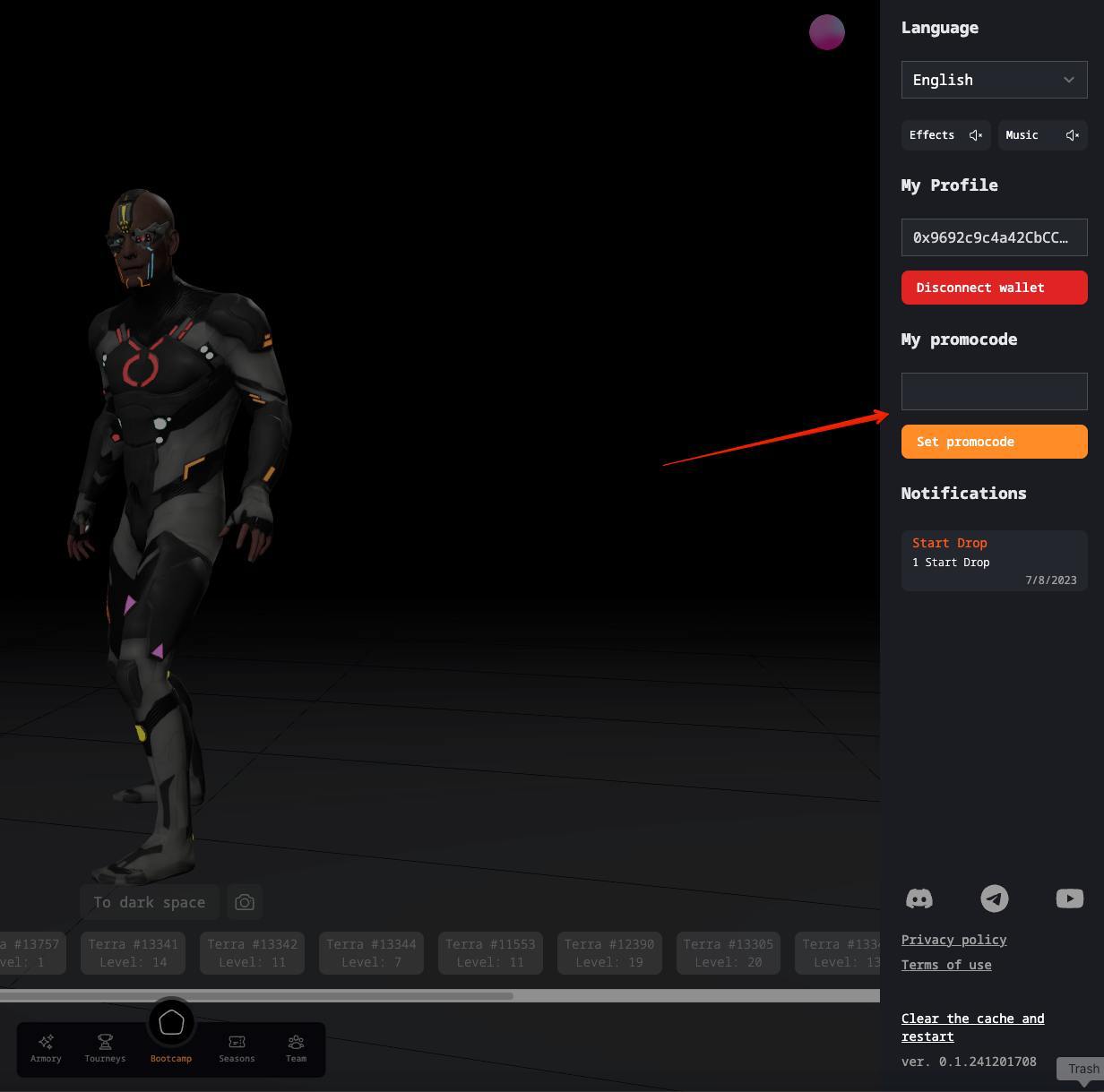1104x1092 pixels.
Task: Click the horizontal character list scrollbar
Action: pos(256,995)
